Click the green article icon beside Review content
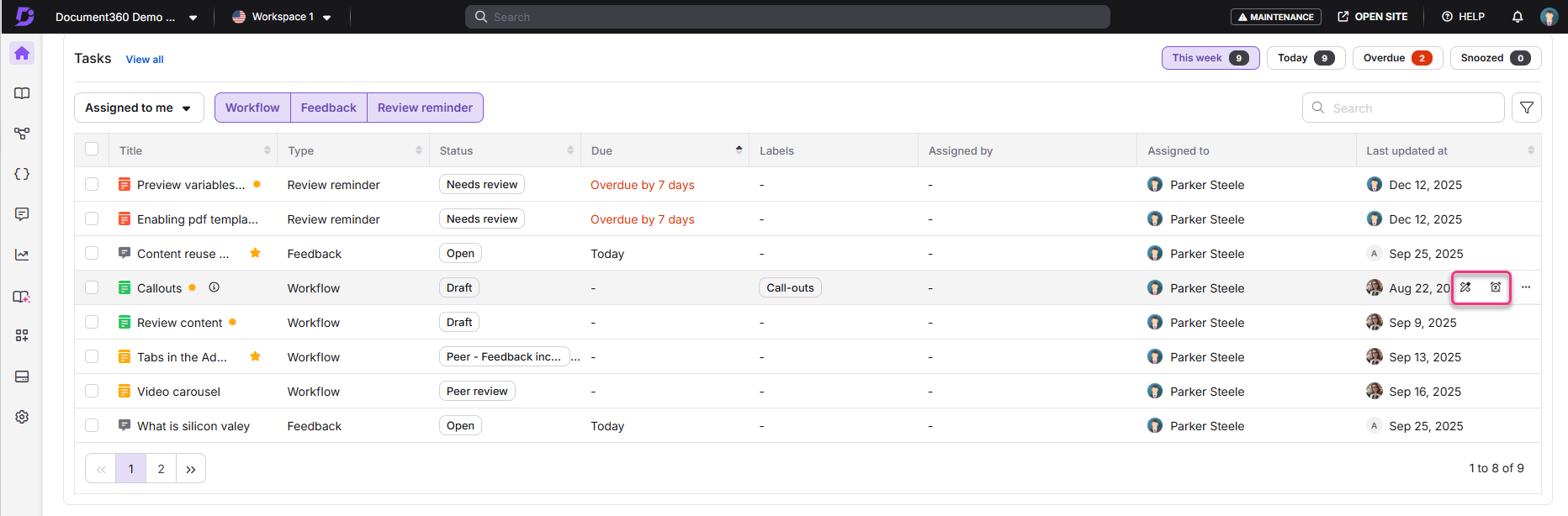Image resolution: width=1568 pixels, height=516 pixels. click(124, 322)
